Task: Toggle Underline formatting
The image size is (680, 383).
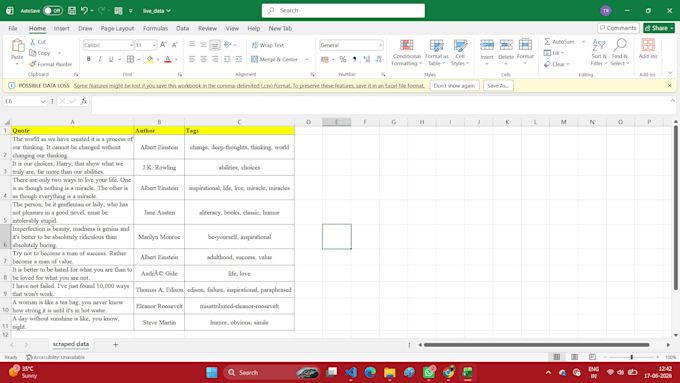Action: (x=111, y=59)
